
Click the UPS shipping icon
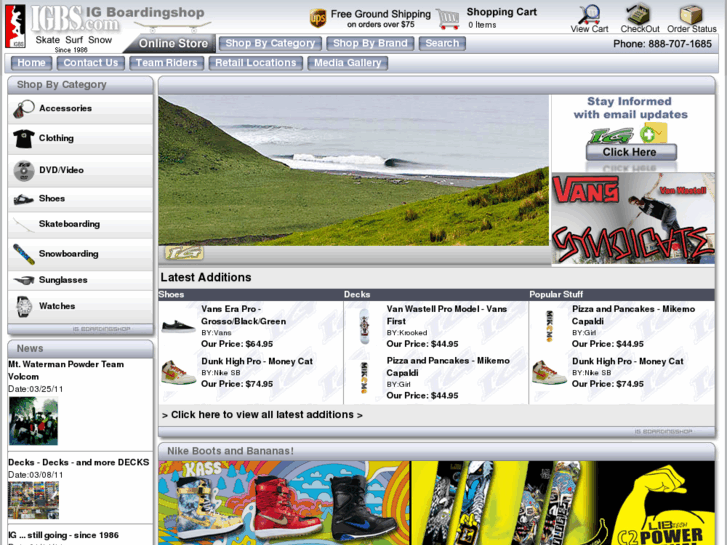tap(318, 19)
